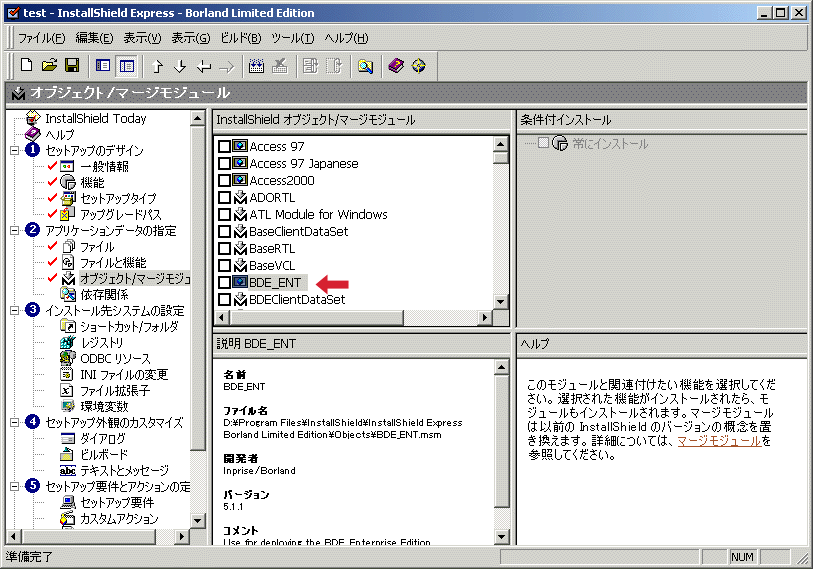813x569 pixels.
Task: Click module list scroll down arrow
Action: coord(500,301)
